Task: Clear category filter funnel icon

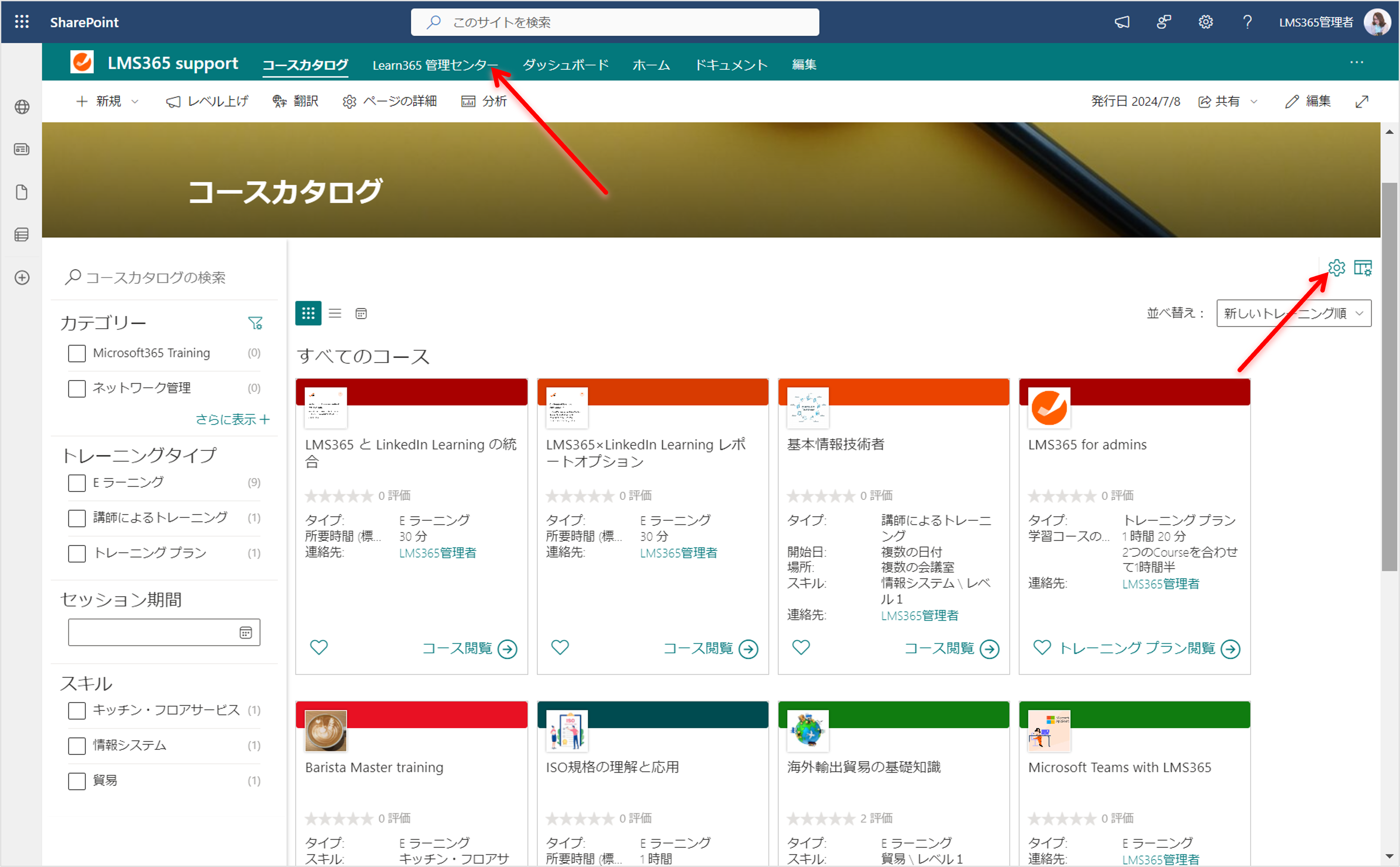Action: [x=255, y=323]
